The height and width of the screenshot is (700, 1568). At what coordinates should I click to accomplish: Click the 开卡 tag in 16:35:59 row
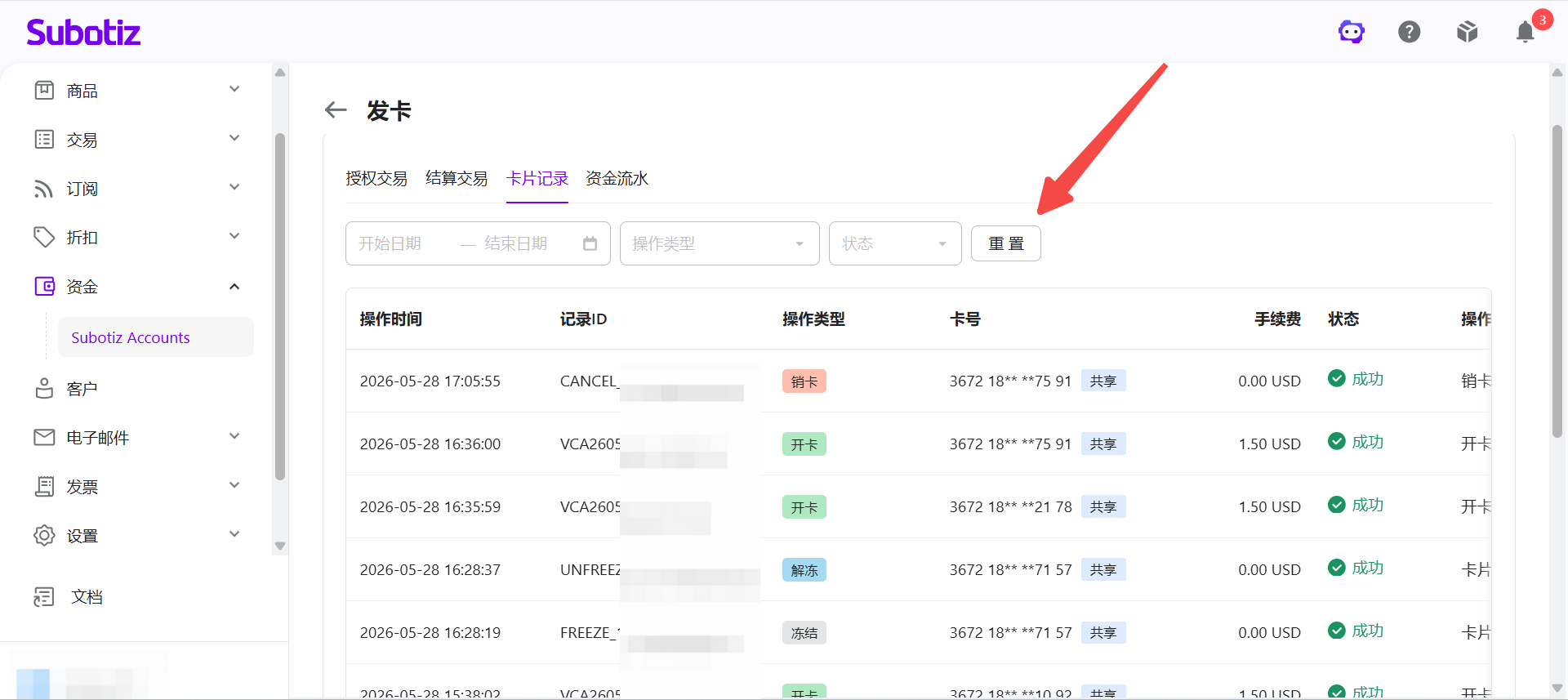tap(804, 507)
